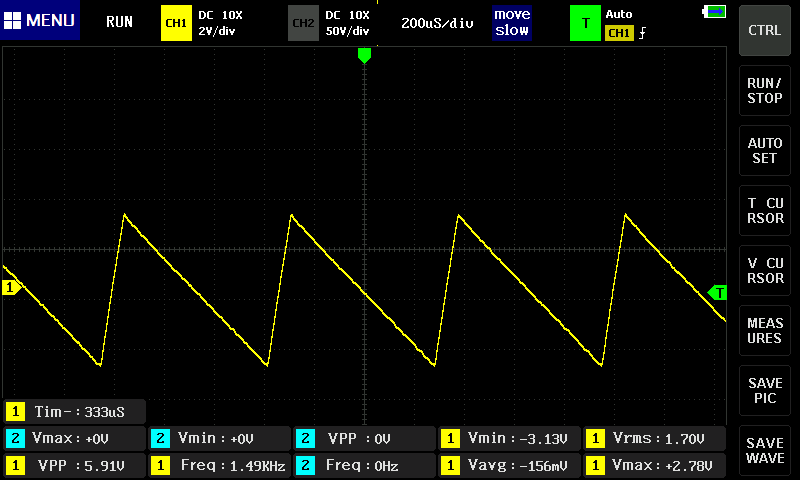Toggle the gray CH2 channel indicator

pos(303,22)
